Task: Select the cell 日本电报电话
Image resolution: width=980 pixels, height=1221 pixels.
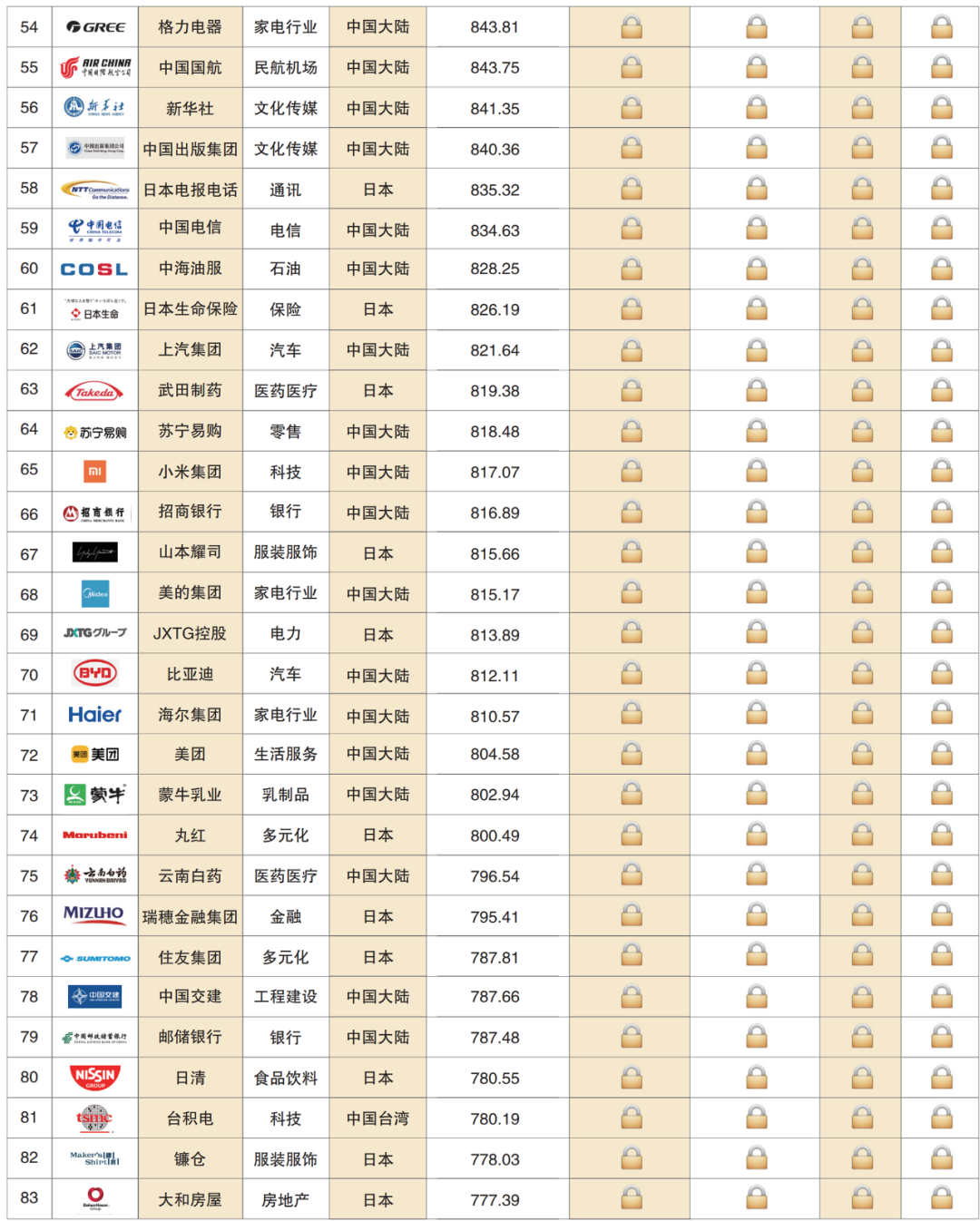Action: tap(190, 190)
